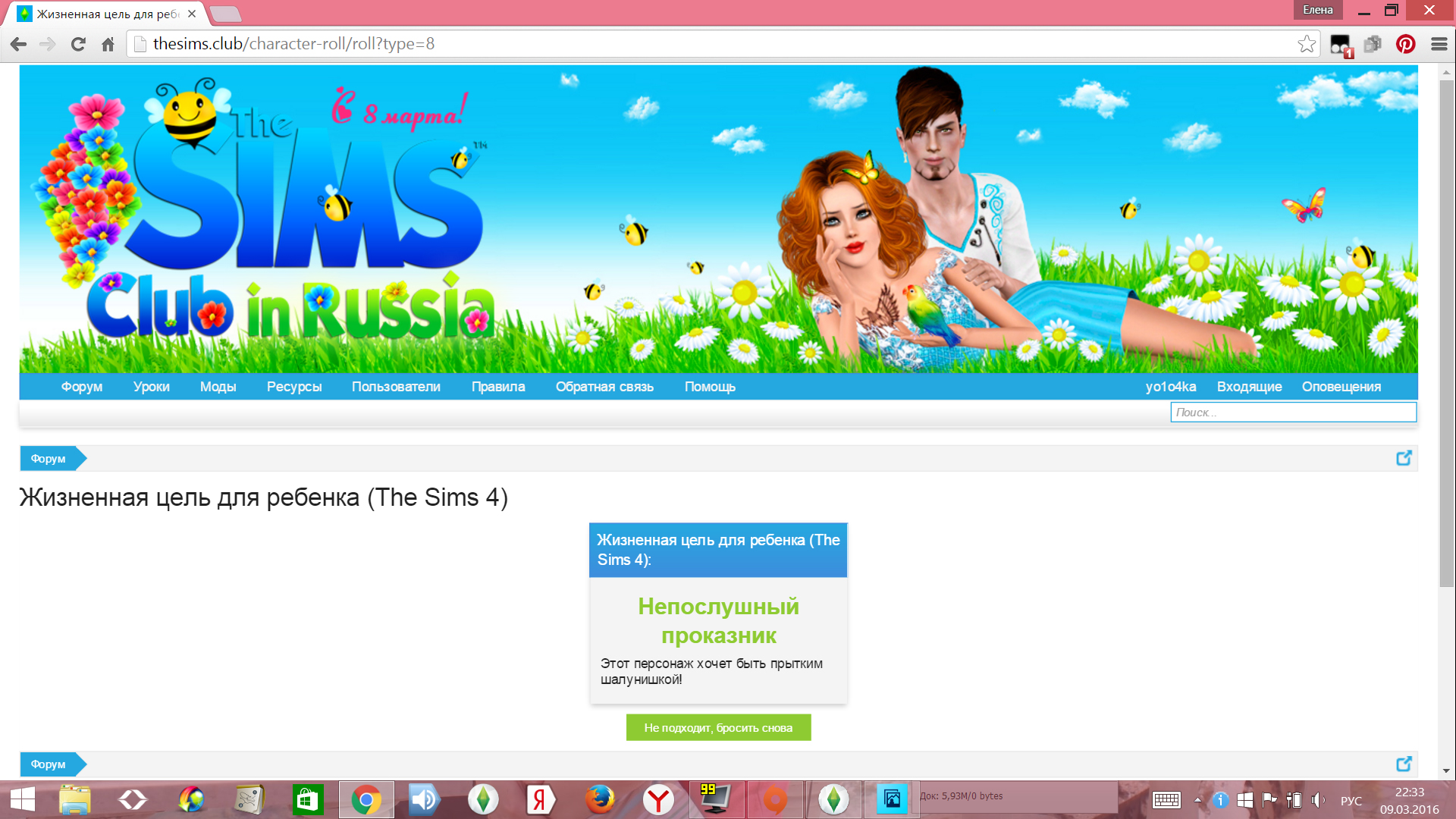Open the Origin orange taskbar icon
Screen dimensions: 1456x819
click(774, 800)
